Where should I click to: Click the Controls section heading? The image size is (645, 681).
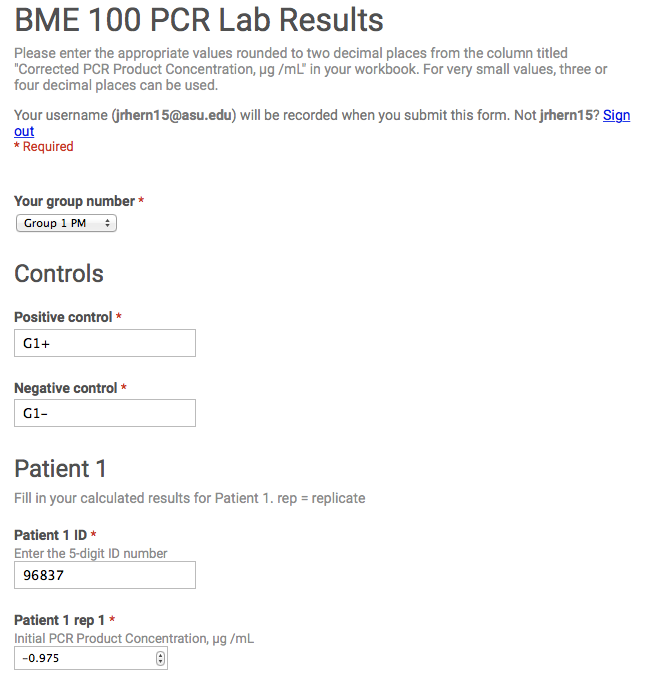[x=59, y=274]
